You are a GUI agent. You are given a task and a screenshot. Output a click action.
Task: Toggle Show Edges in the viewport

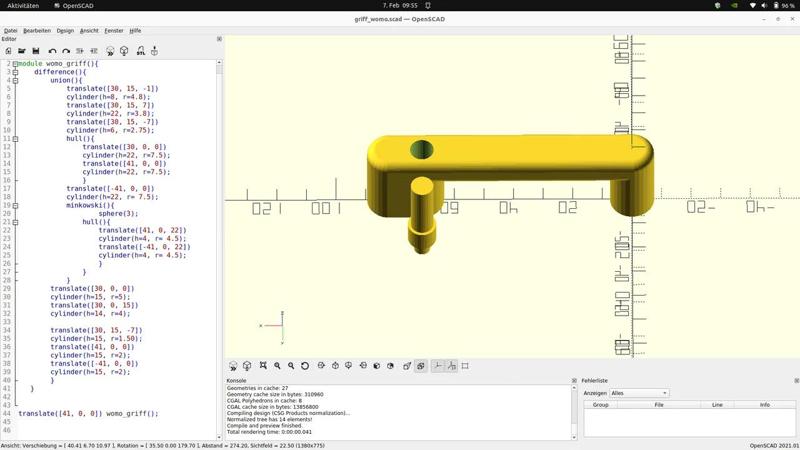point(465,366)
